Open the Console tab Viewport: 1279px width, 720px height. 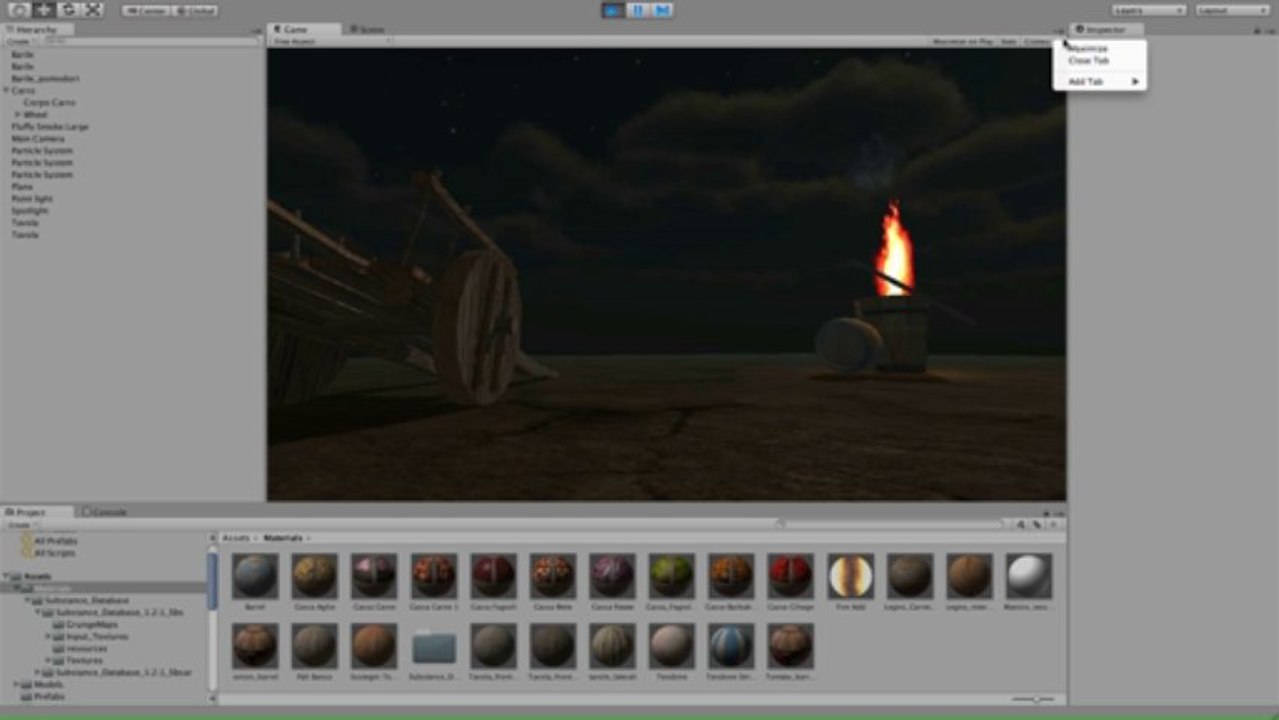coord(105,512)
